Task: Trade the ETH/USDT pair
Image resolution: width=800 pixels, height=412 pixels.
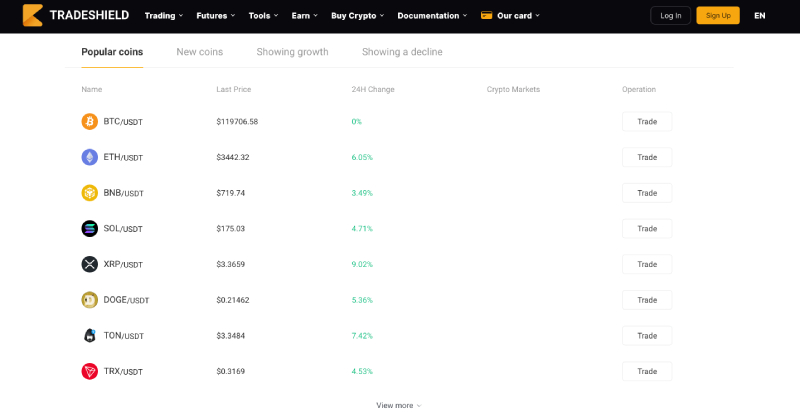Action: click(647, 157)
